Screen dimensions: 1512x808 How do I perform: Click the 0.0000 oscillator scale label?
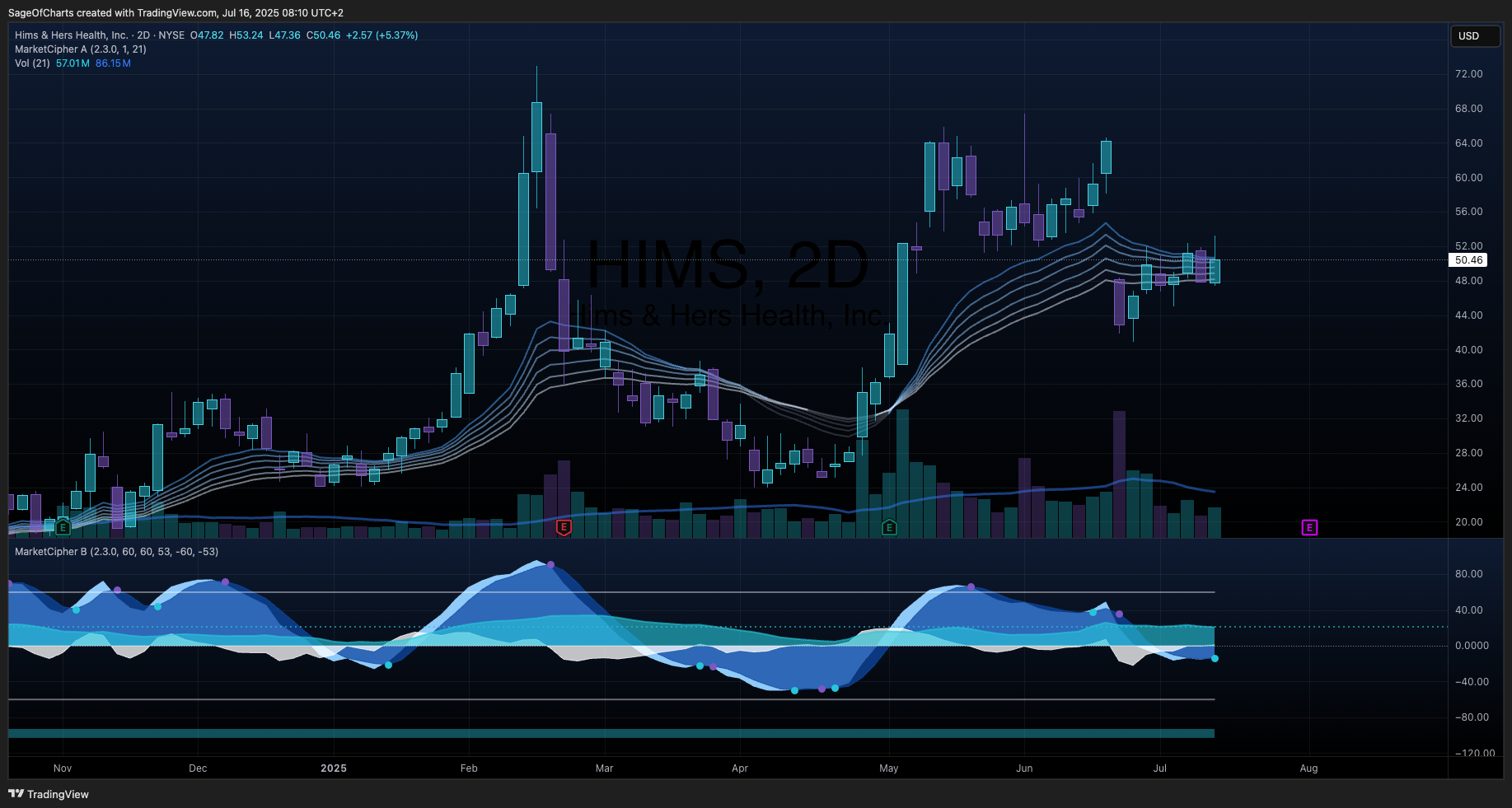click(1472, 646)
